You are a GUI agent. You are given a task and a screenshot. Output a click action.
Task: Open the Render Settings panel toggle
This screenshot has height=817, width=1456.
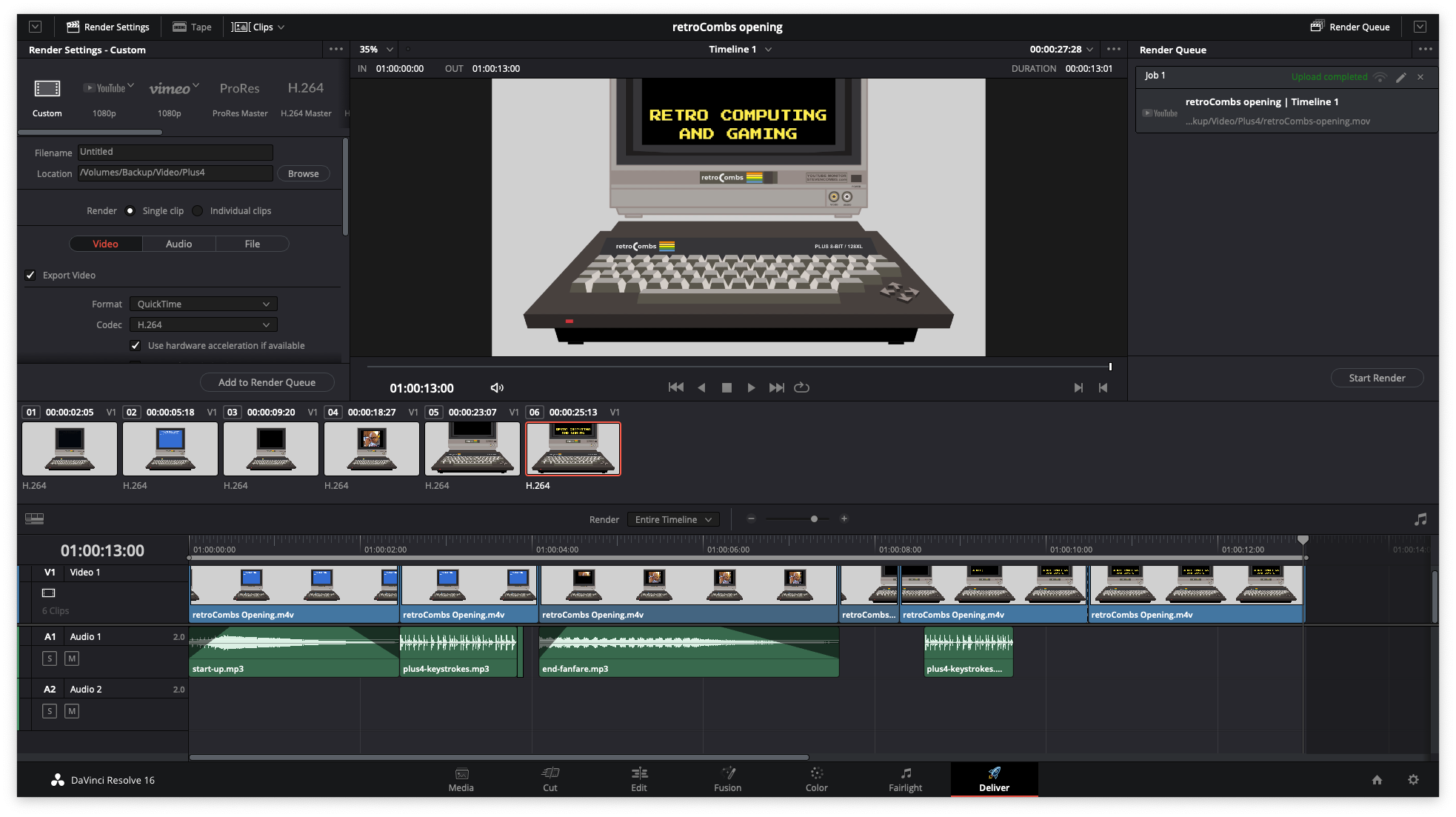tap(108, 27)
